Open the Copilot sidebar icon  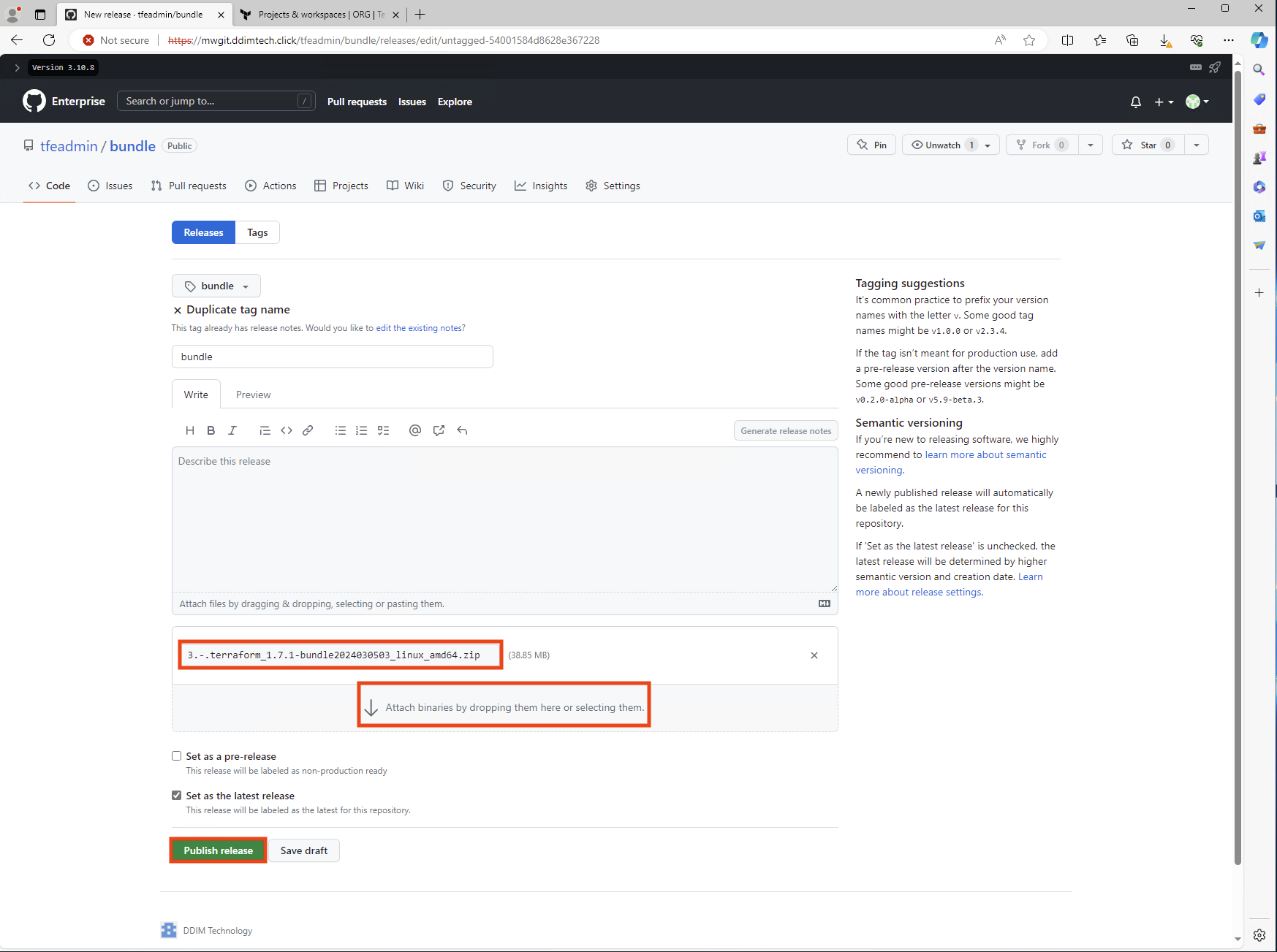pos(1259,40)
